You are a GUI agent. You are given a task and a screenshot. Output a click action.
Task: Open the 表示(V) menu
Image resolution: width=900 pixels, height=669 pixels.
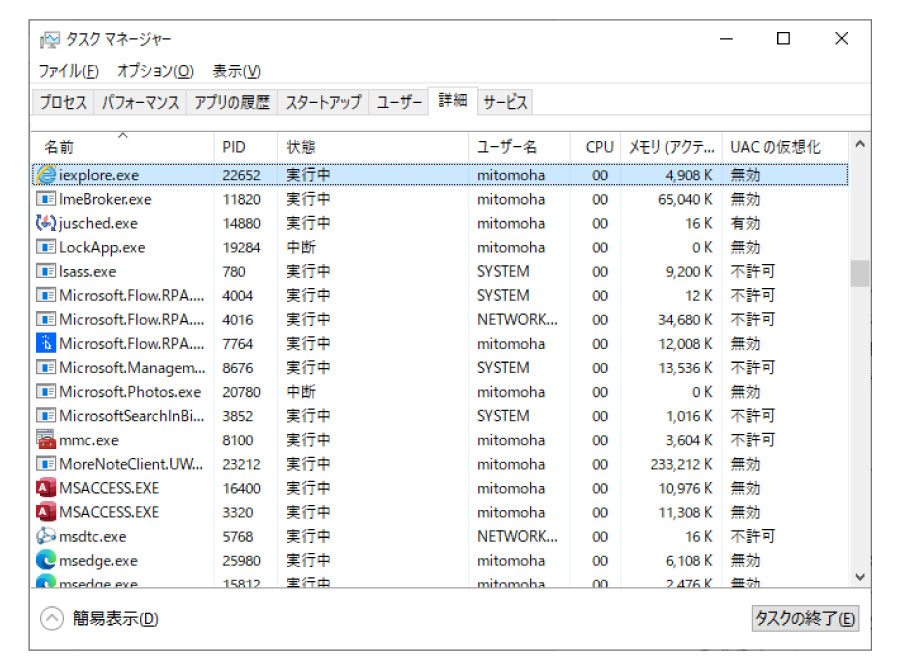pyautogui.click(x=236, y=71)
